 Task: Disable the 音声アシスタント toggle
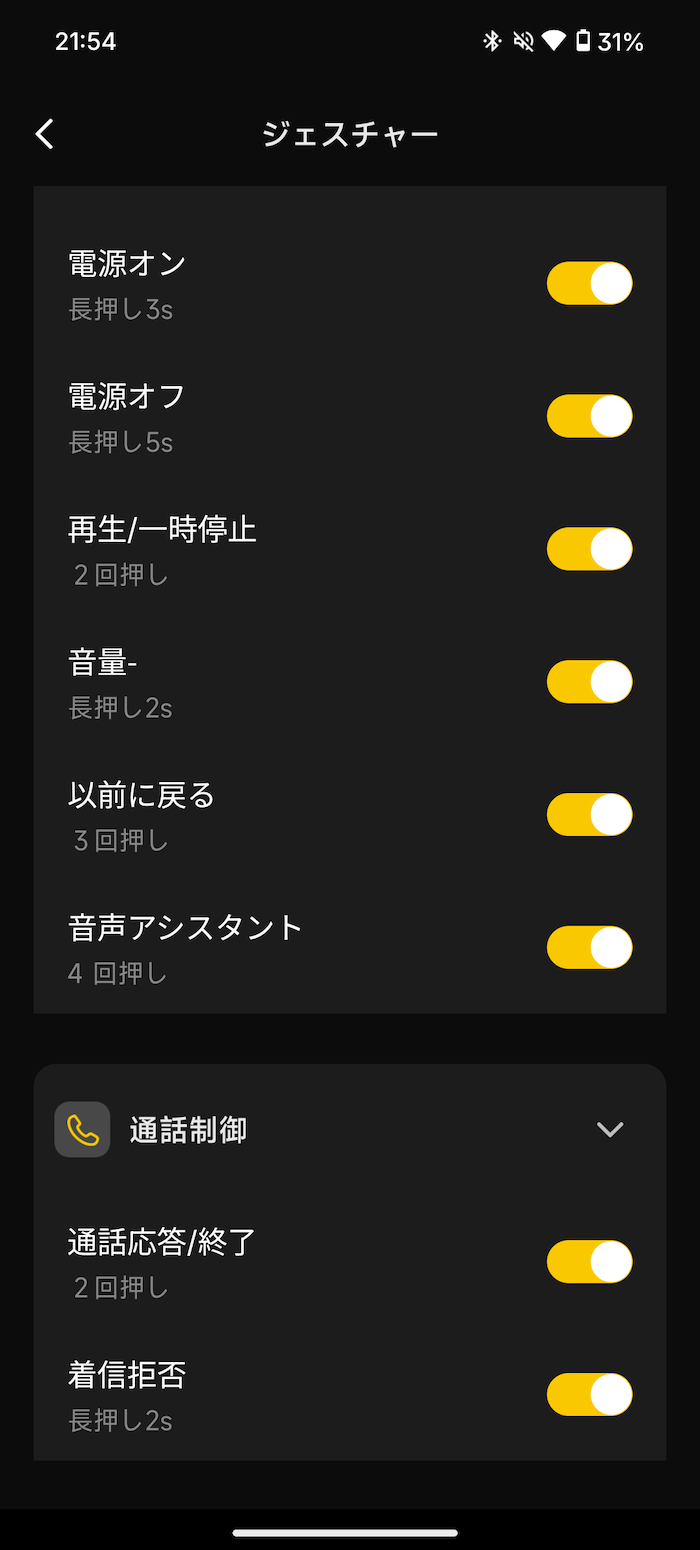[589, 948]
